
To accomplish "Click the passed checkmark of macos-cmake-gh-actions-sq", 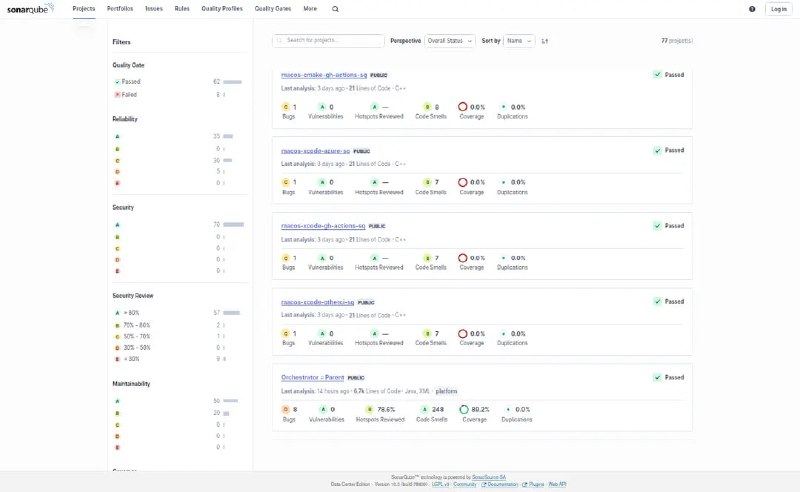I will click(657, 75).
